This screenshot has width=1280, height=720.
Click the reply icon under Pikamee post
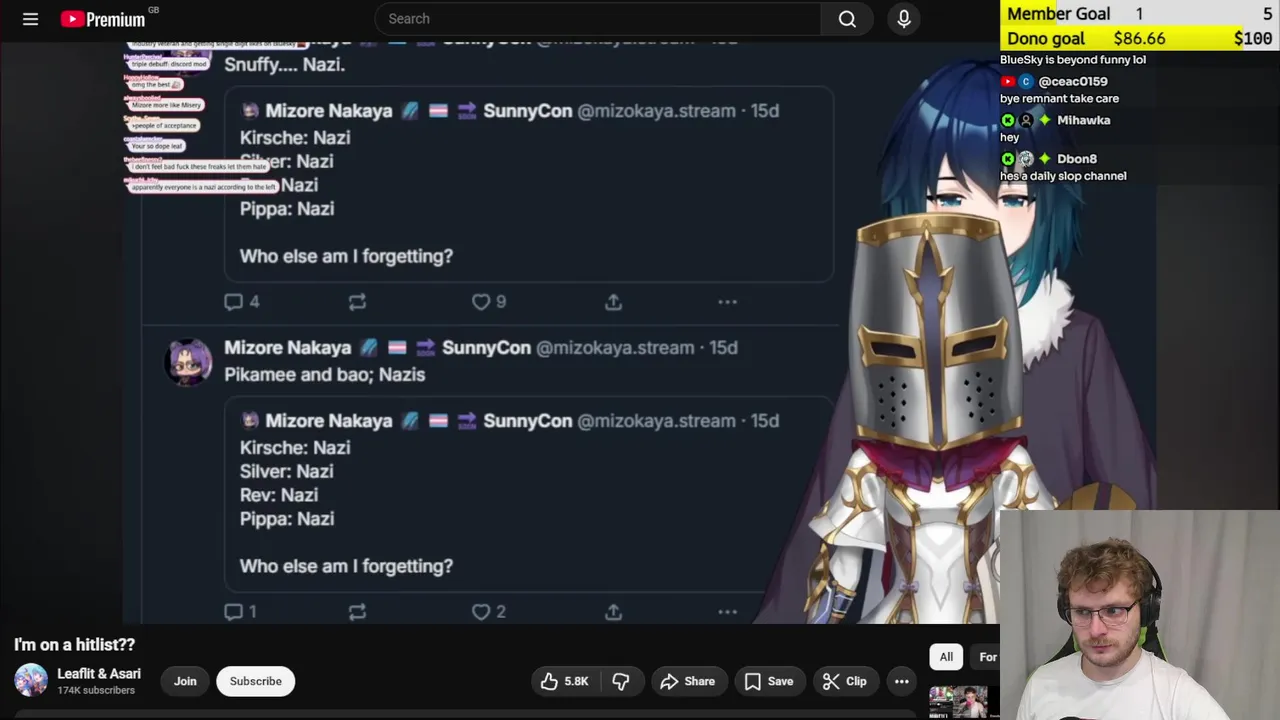click(x=234, y=612)
